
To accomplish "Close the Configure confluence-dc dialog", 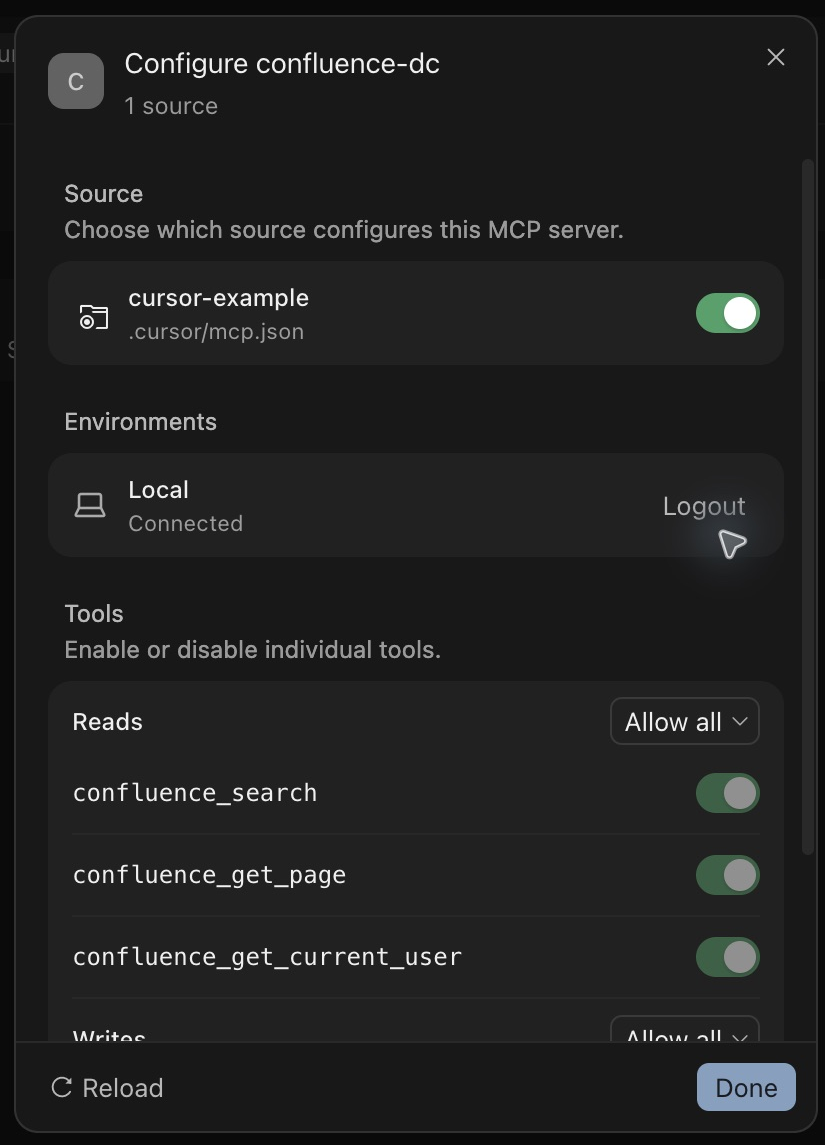I will (x=775, y=57).
